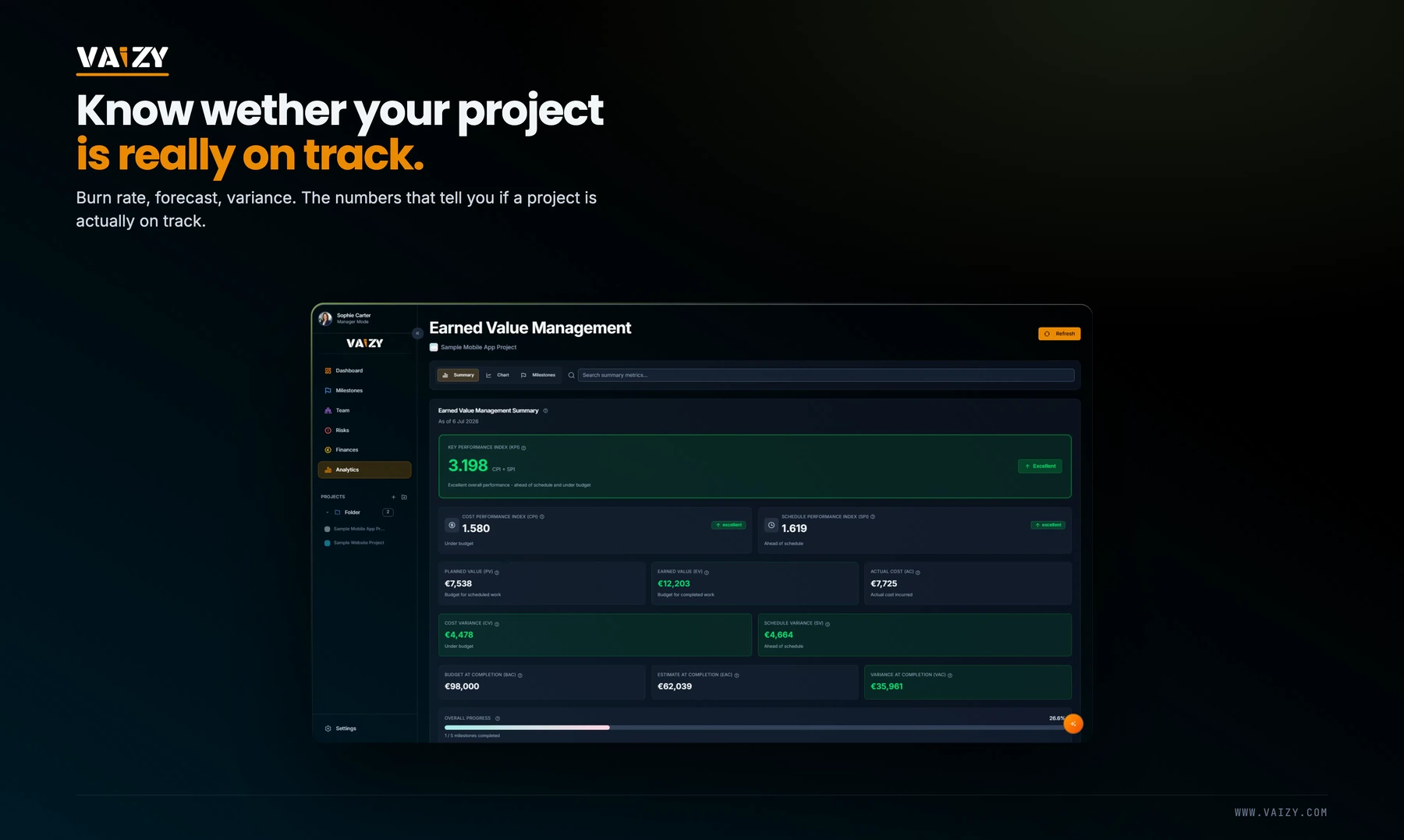Click the excellent badge in the CPI card
This screenshot has height=840, width=1404.
pos(729,525)
